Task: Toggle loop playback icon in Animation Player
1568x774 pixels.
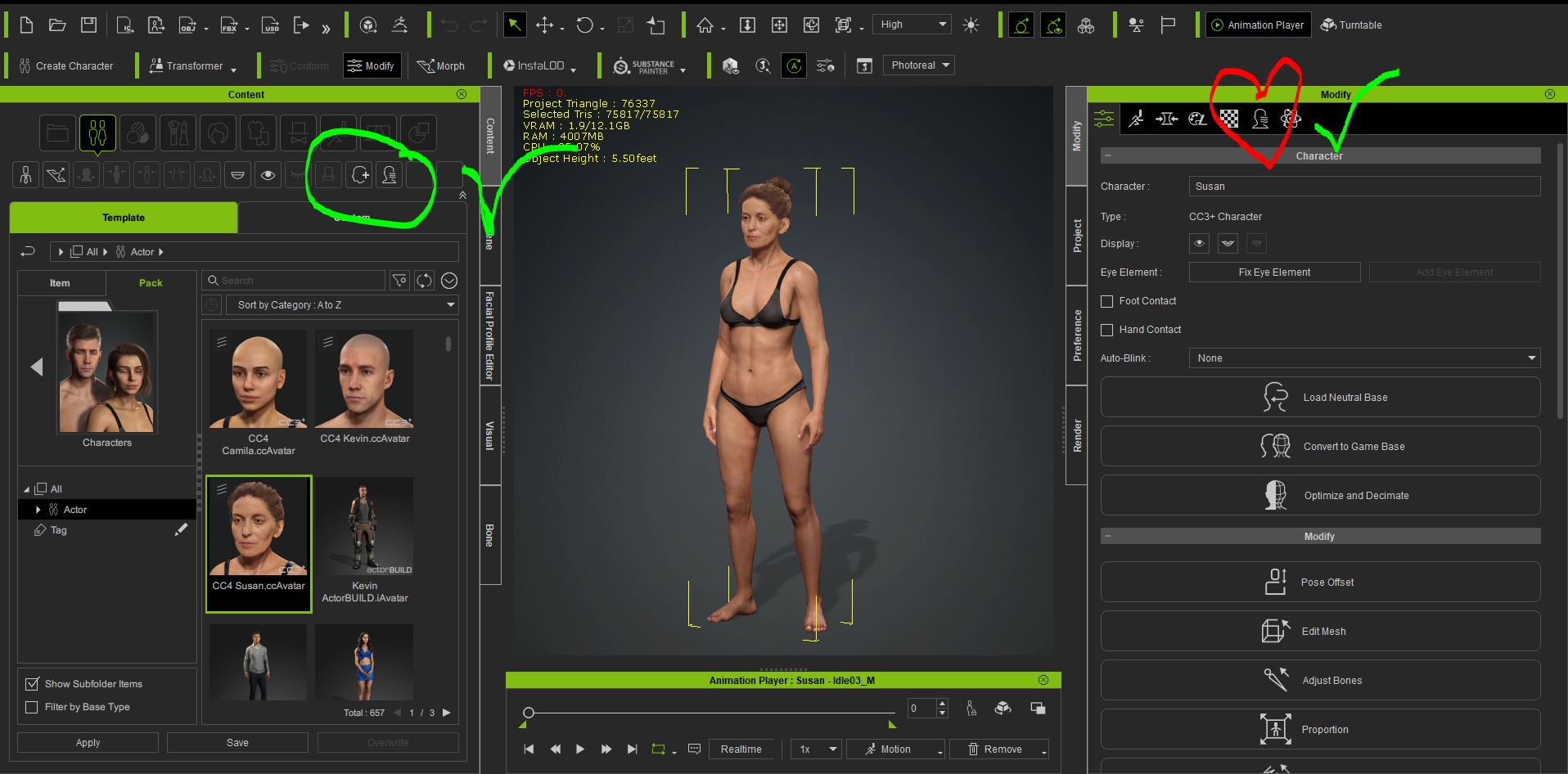Action: click(x=658, y=749)
